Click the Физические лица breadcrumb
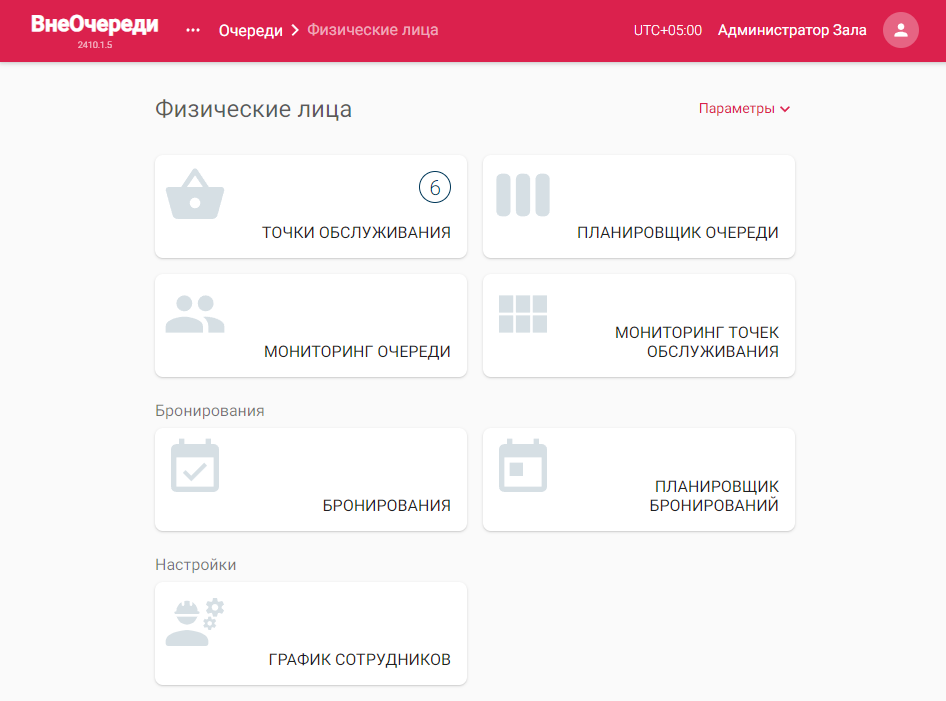Screen dimensions: 946x701 373,30
